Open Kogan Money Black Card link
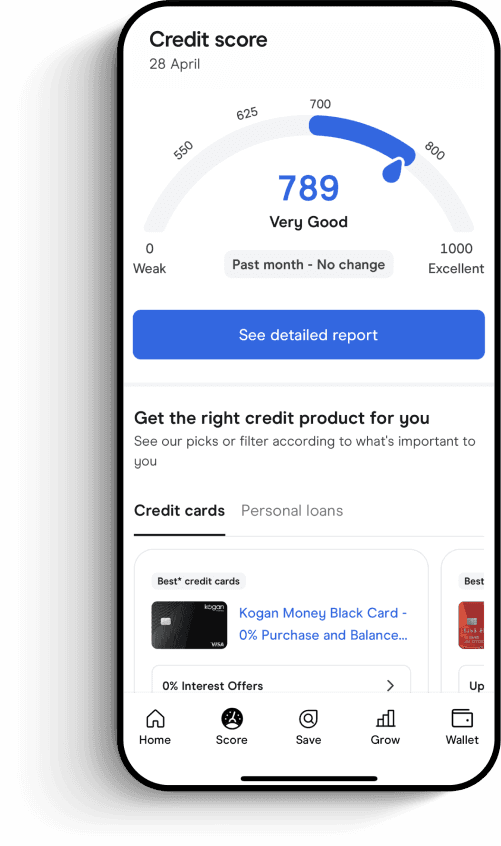501x846 pixels. [x=323, y=624]
